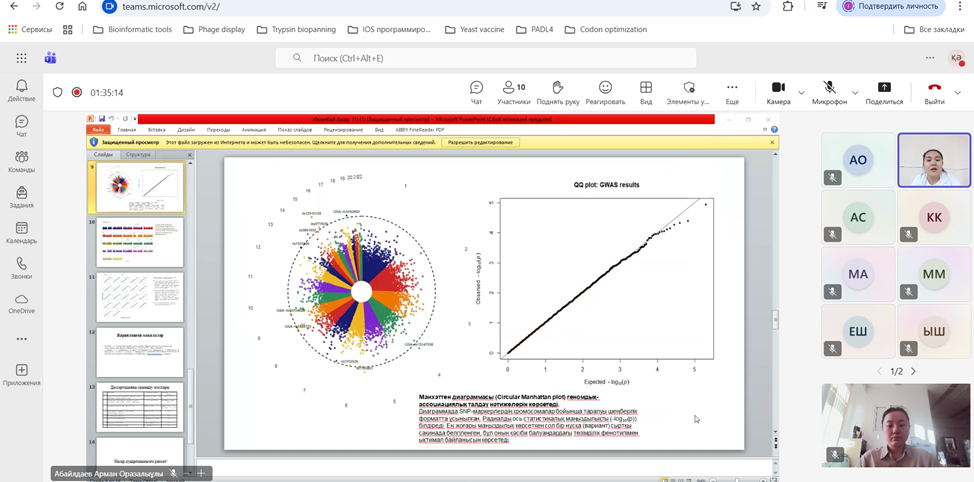Viewport: 974px width, 482px height.
Task: Expand the camera options dropdown arrow
Action: (x=801, y=92)
